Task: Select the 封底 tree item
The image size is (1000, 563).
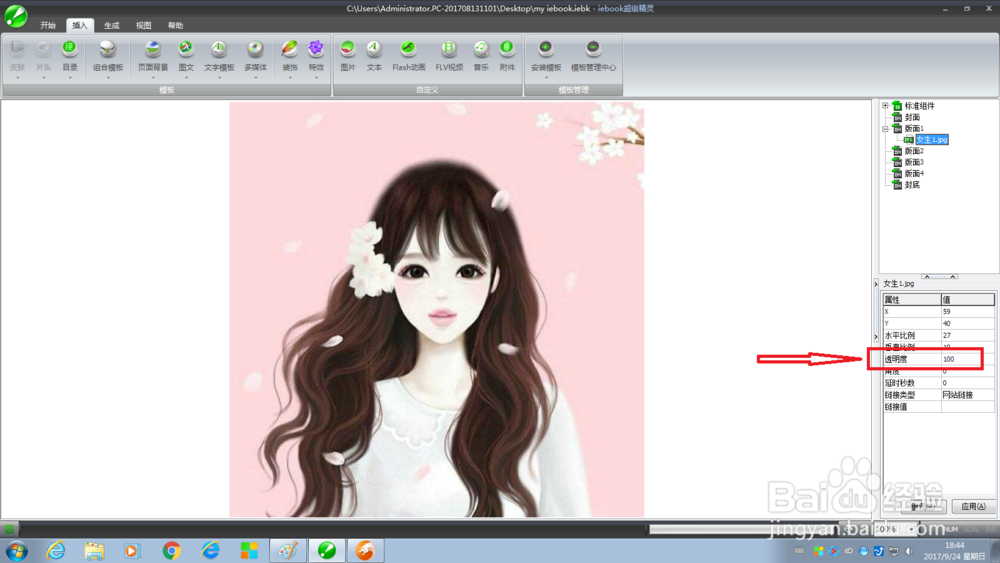Action: click(912, 185)
